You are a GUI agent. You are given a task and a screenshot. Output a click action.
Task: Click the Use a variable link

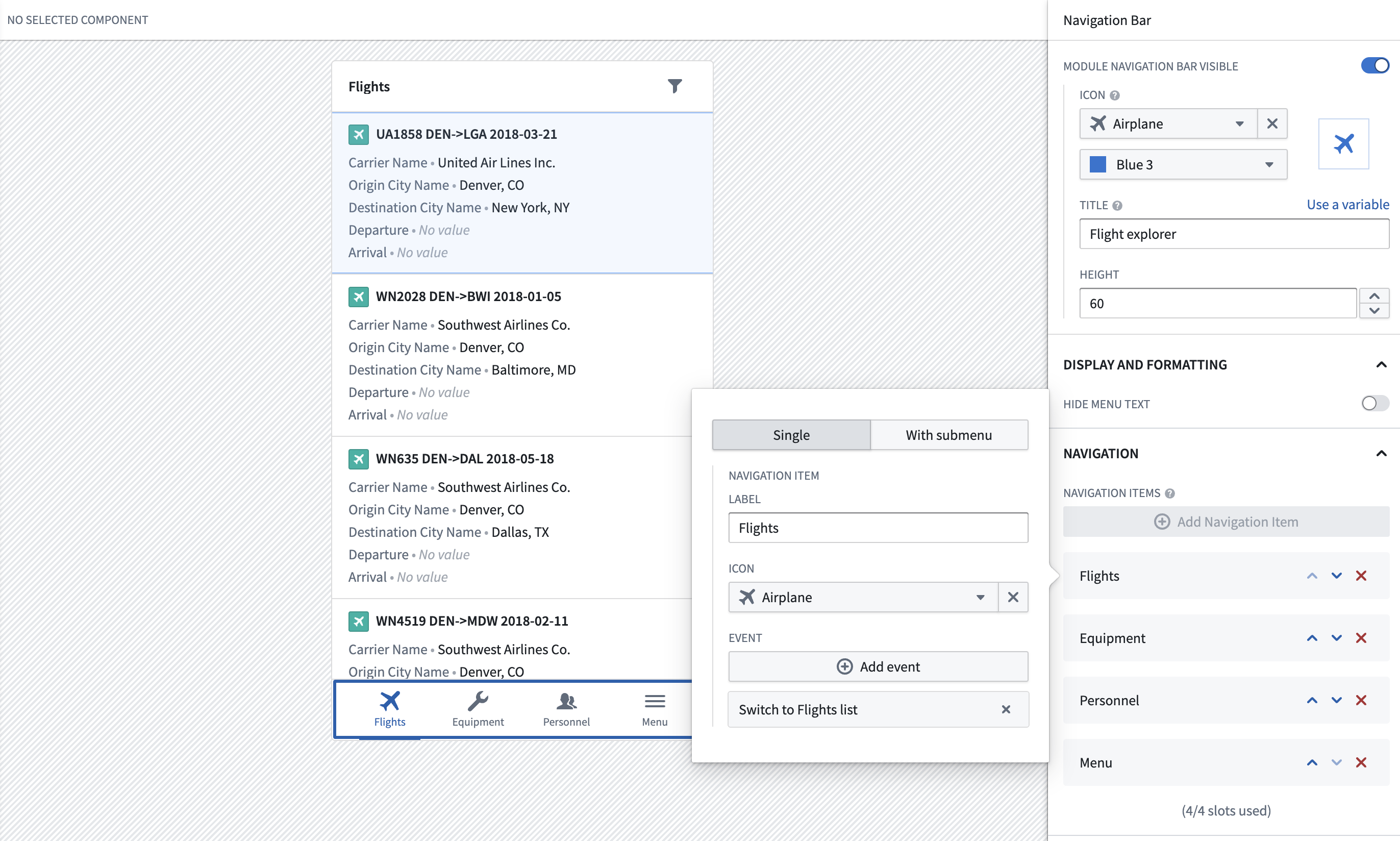1347,205
